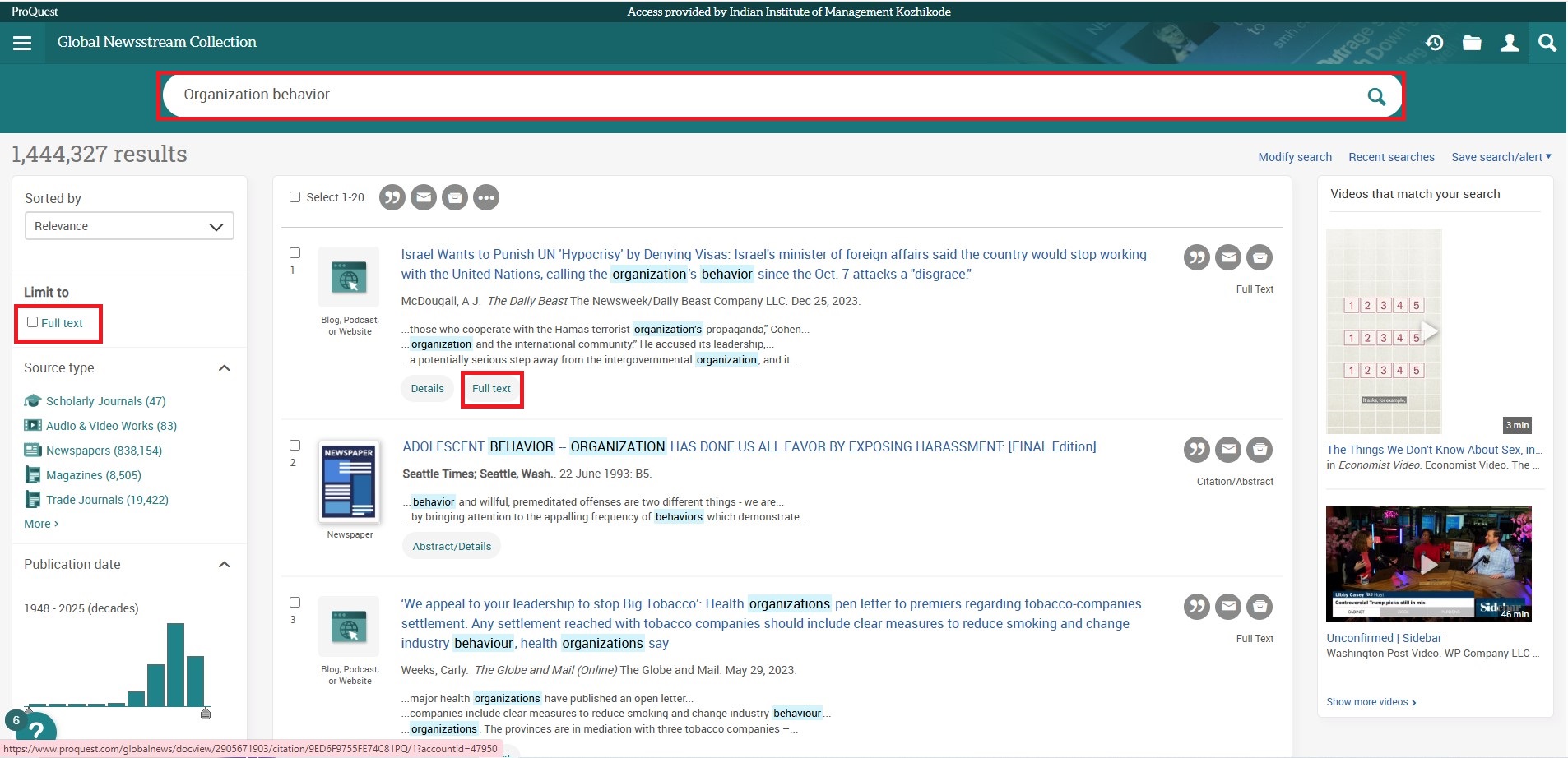This screenshot has height=758, width=1568.
Task: Open the Relevance sort dropdown
Action: tap(129, 226)
